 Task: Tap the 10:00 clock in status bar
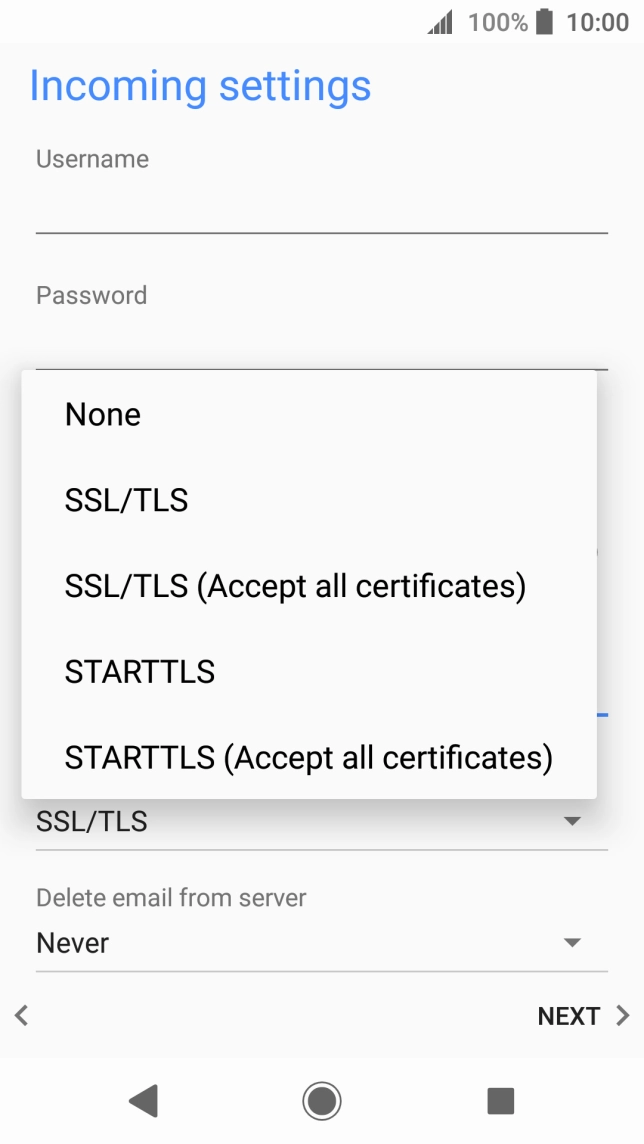click(x=598, y=22)
